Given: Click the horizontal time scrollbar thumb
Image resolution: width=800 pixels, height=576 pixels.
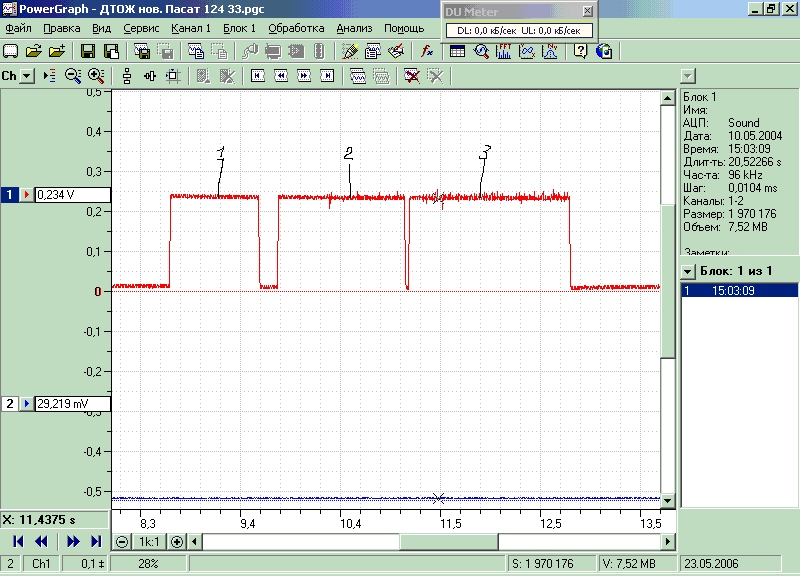Looking at the screenshot, I should coord(449,542).
